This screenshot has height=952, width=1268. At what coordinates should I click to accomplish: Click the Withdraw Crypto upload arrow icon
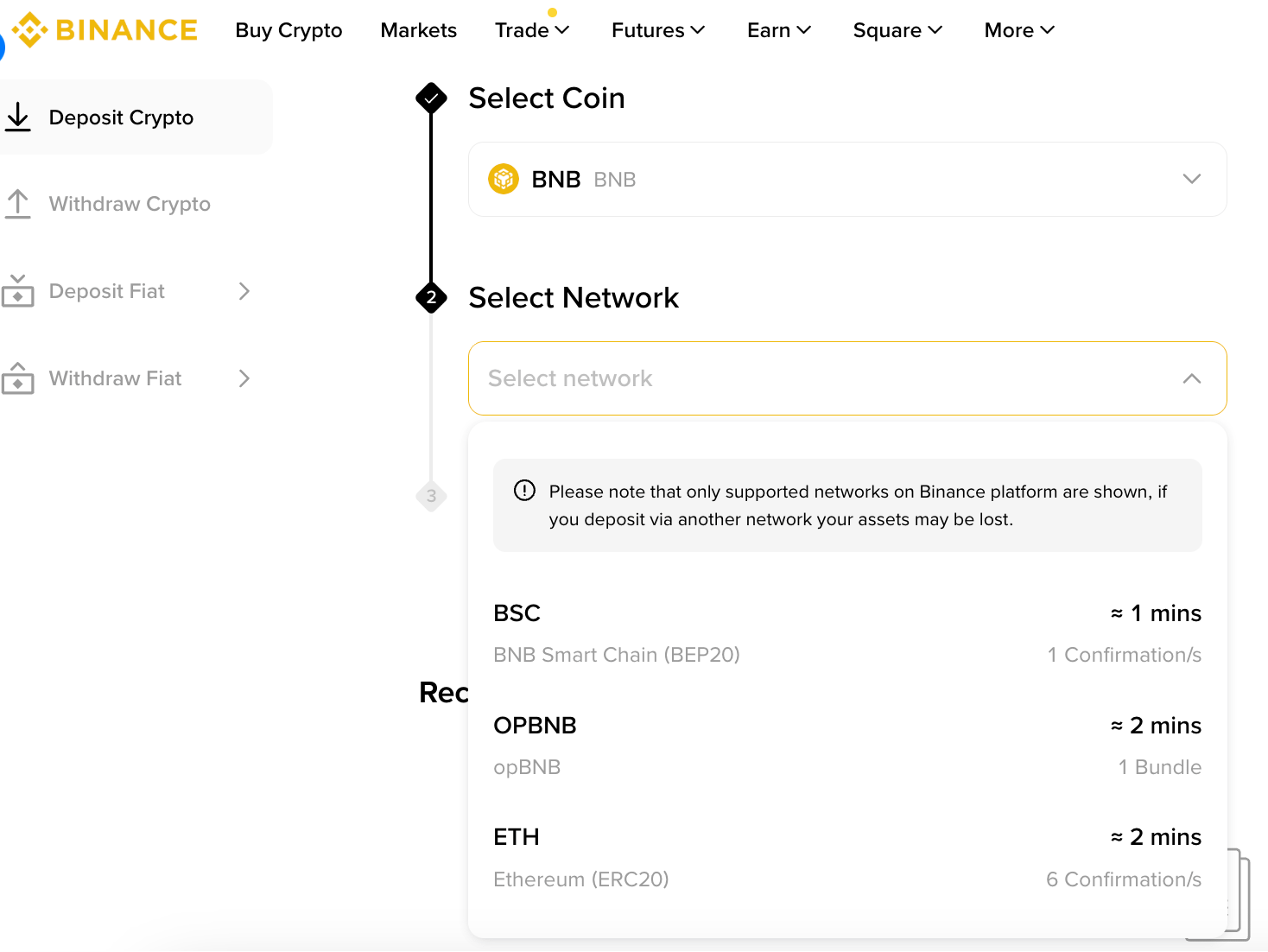point(18,204)
